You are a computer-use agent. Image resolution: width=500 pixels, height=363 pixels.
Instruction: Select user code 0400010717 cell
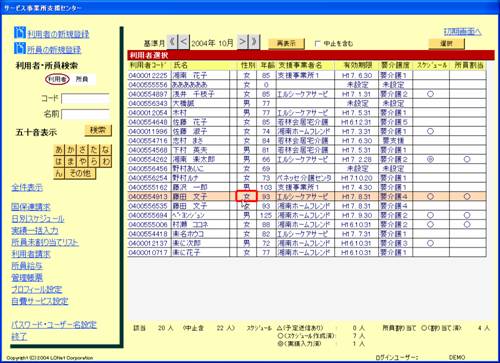pyautogui.click(x=148, y=253)
